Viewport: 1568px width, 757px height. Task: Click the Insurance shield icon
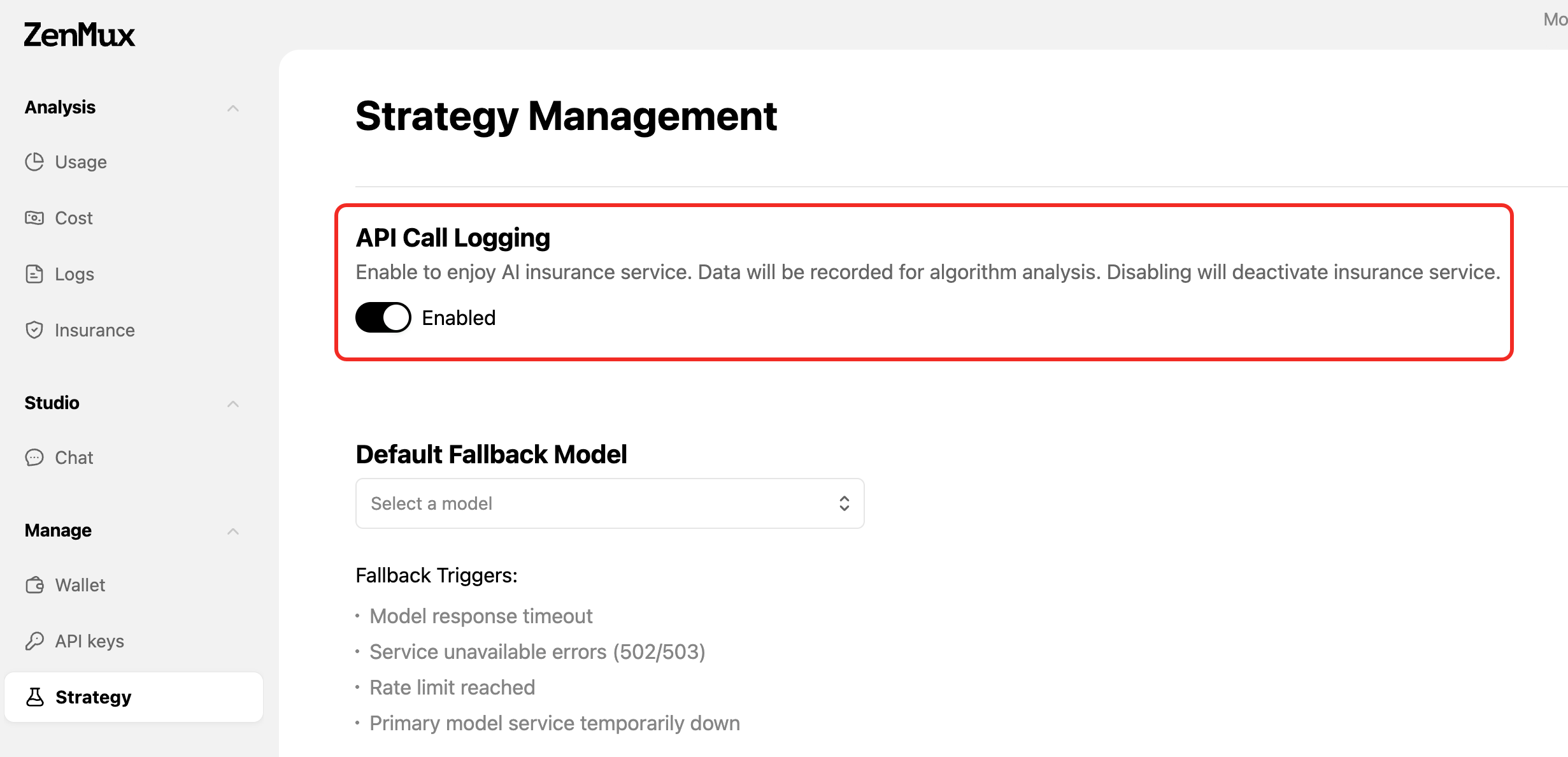(x=34, y=330)
